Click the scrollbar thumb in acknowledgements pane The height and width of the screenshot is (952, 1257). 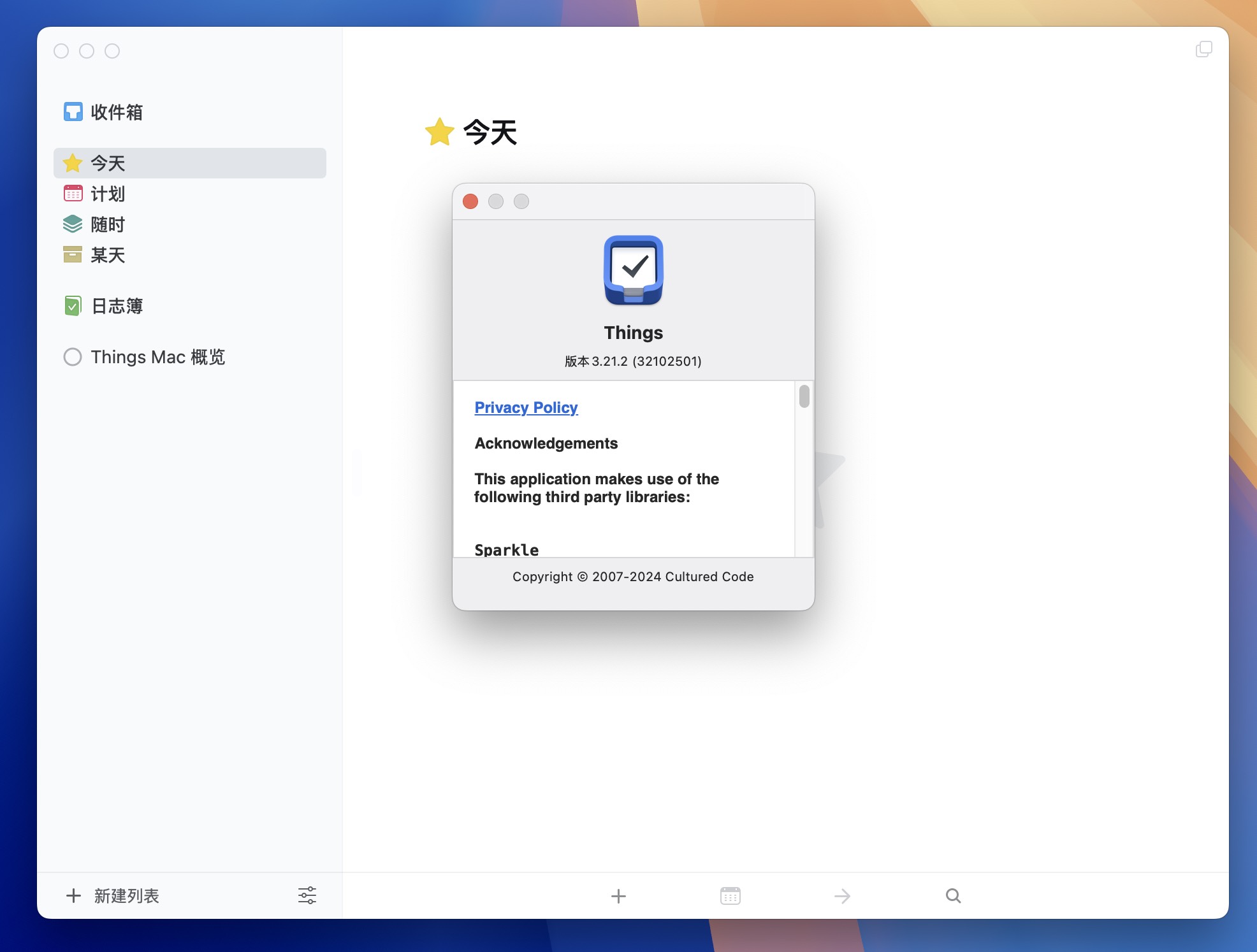804,396
